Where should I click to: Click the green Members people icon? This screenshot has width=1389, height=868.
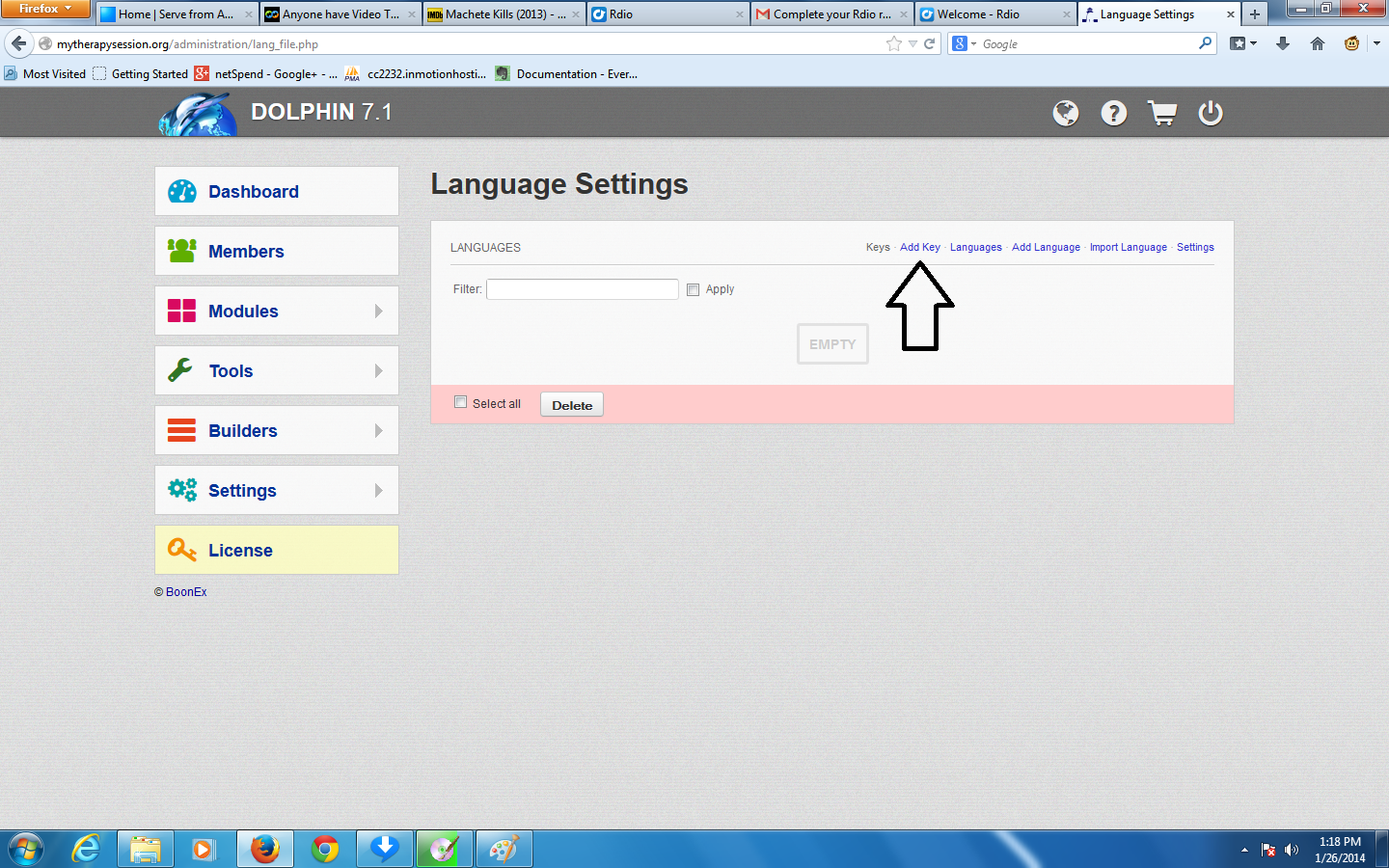click(181, 251)
